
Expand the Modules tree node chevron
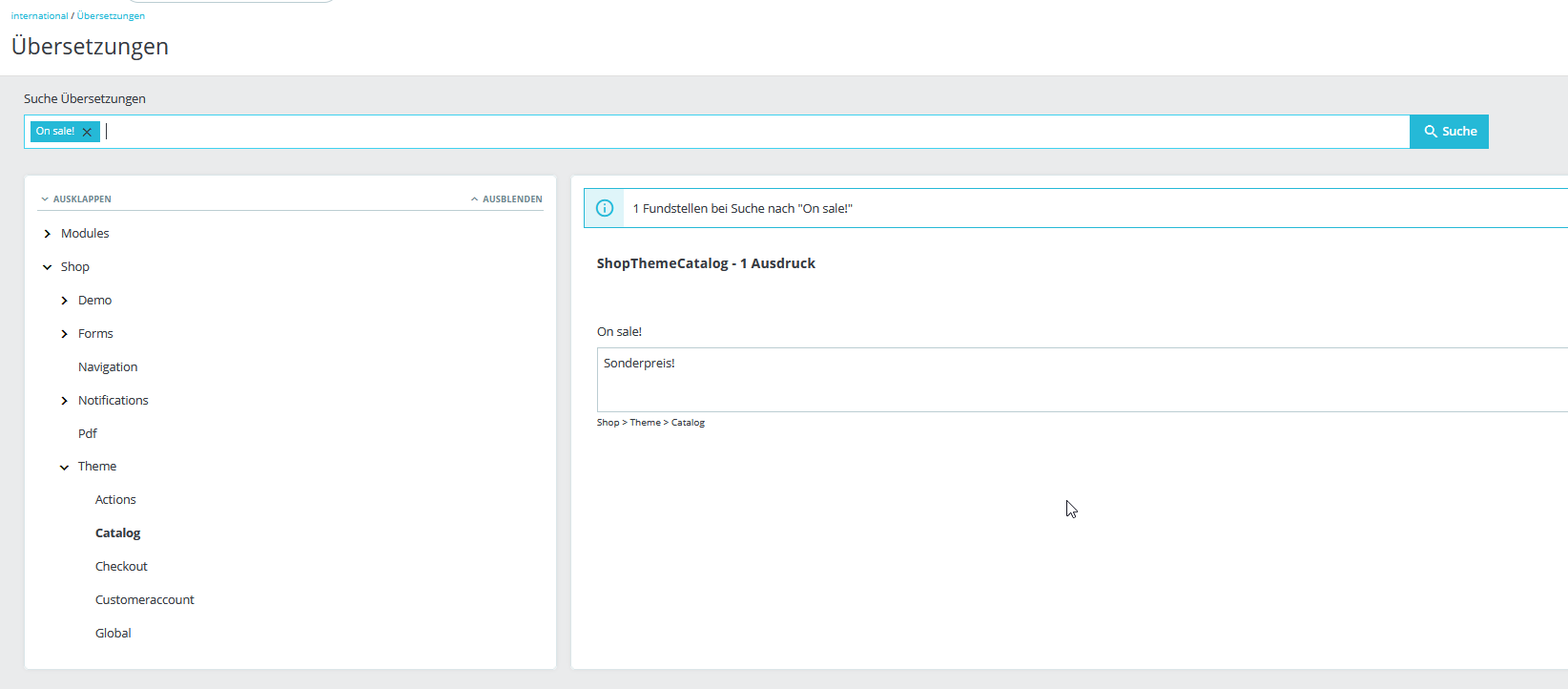pyautogui.click(x=48, y=234)
